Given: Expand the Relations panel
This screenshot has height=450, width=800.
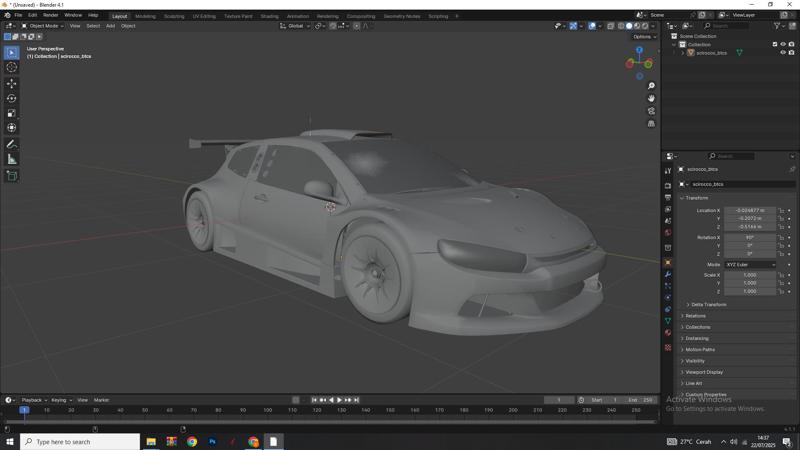Looking at the screenshot, I should pos(695,316).
